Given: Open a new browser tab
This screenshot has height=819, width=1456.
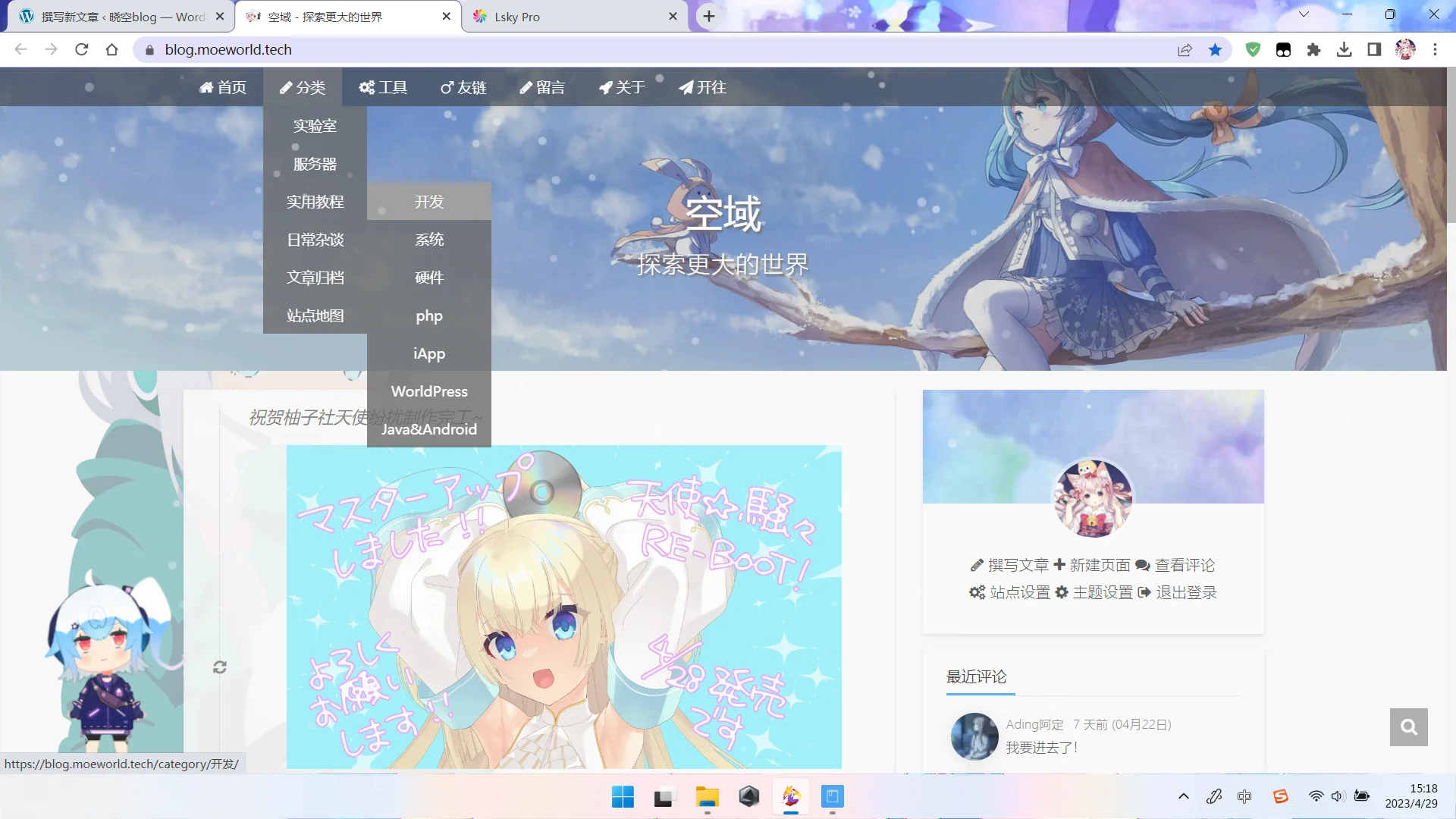Looking at the screenshot, I should [708, 16].
